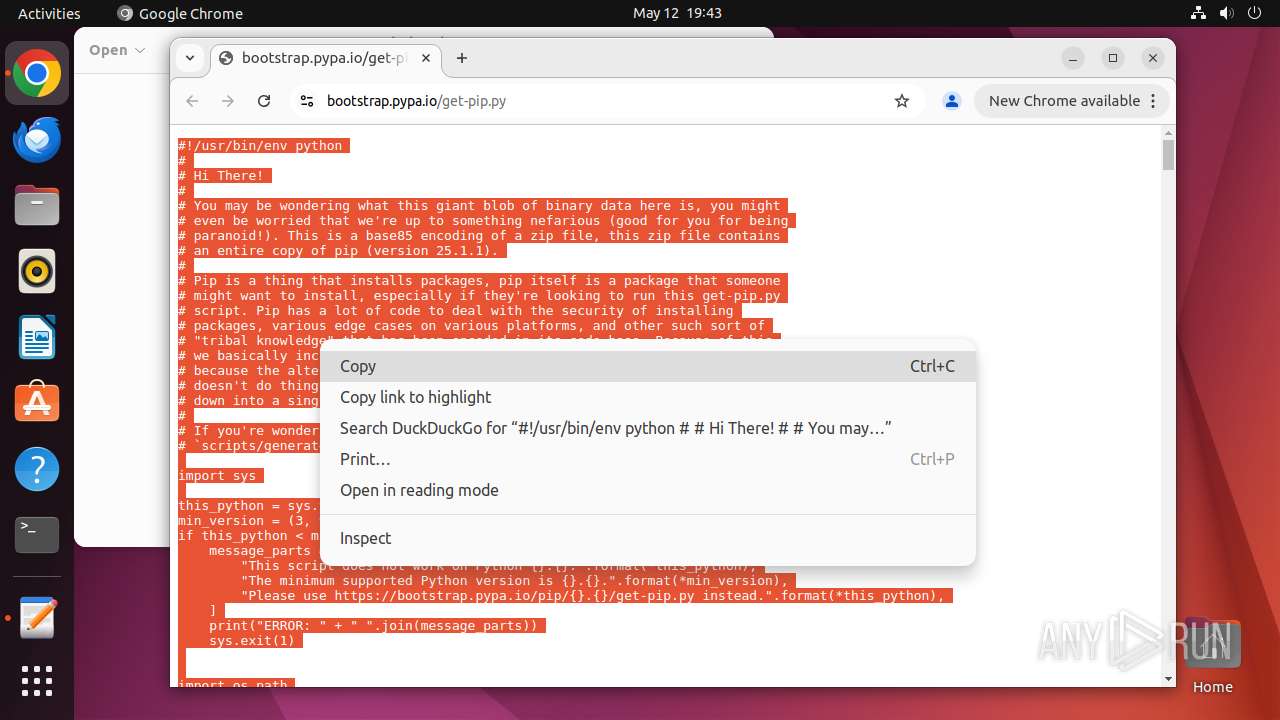
Task: Go back to the previous page
Action: click(x=193, y=101)
